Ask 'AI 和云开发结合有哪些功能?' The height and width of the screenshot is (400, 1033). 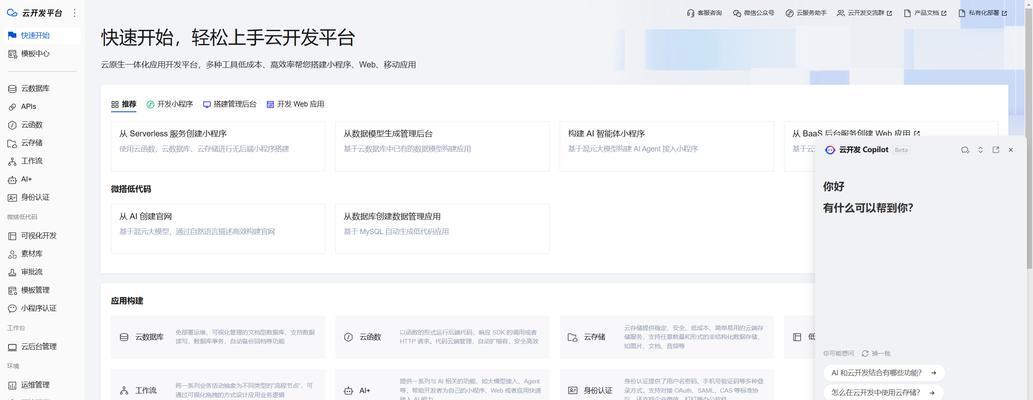(883, 373)
